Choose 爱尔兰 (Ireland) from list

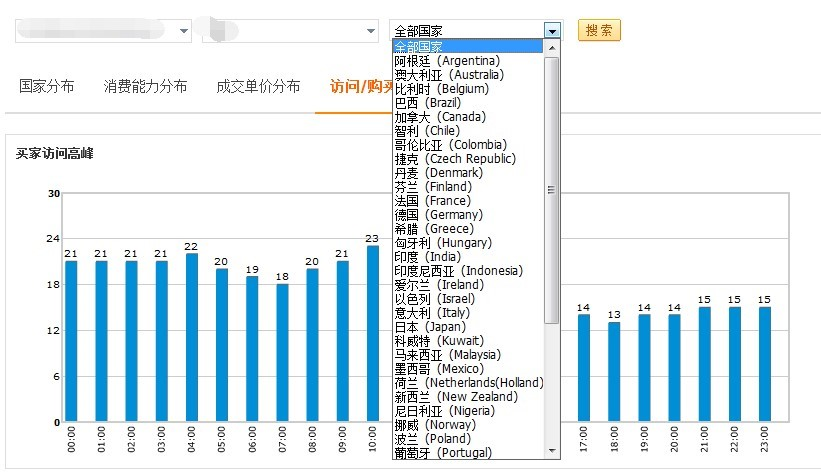(x=468, y=285)
